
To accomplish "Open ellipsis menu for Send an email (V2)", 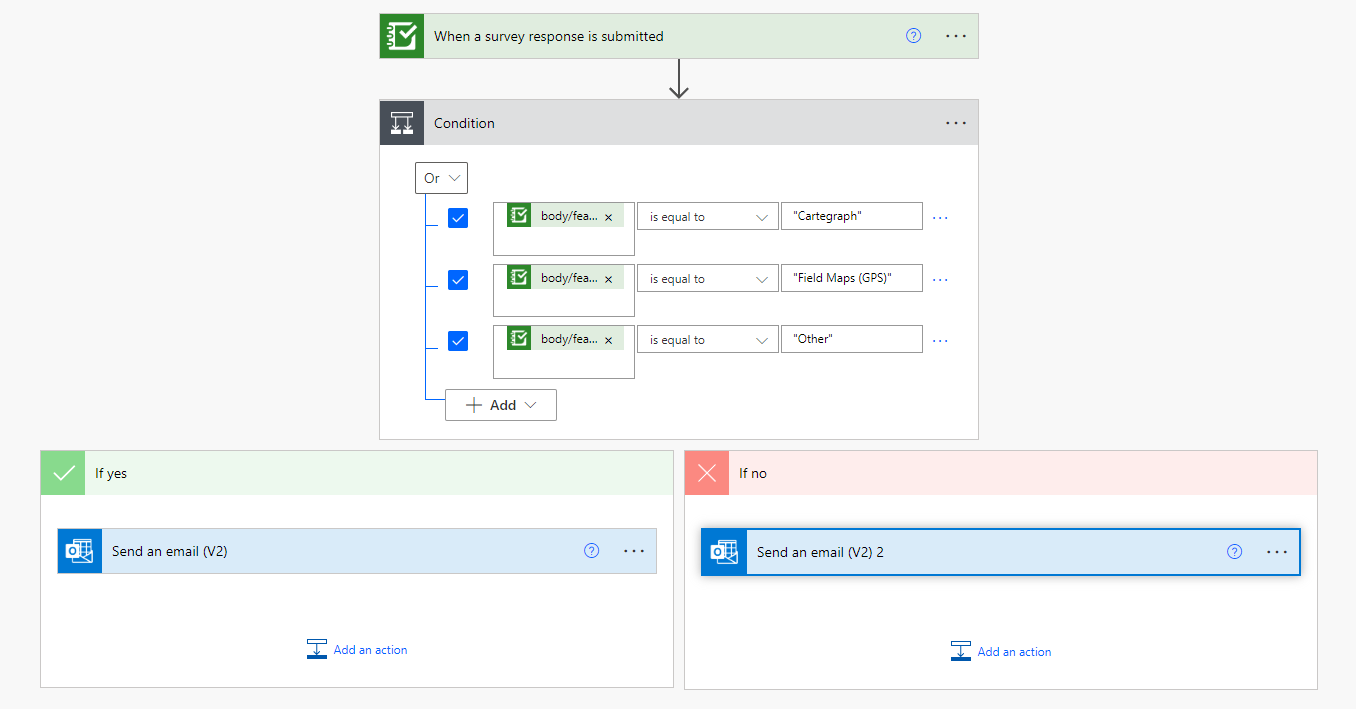I will 634,551.
